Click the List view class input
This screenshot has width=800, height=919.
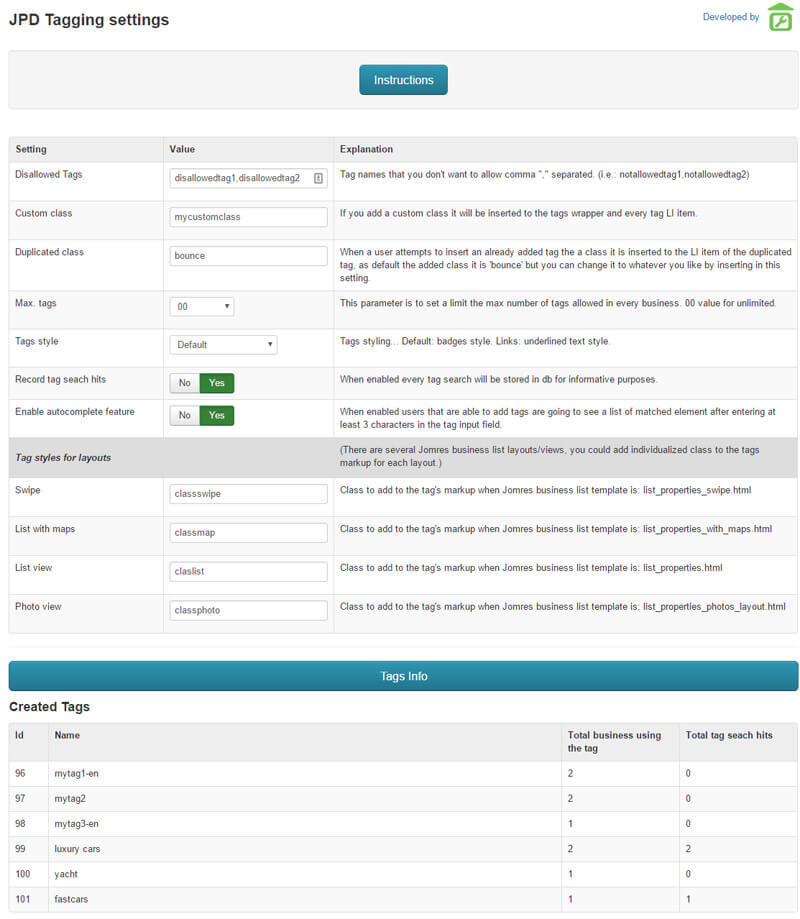(249, 571)
